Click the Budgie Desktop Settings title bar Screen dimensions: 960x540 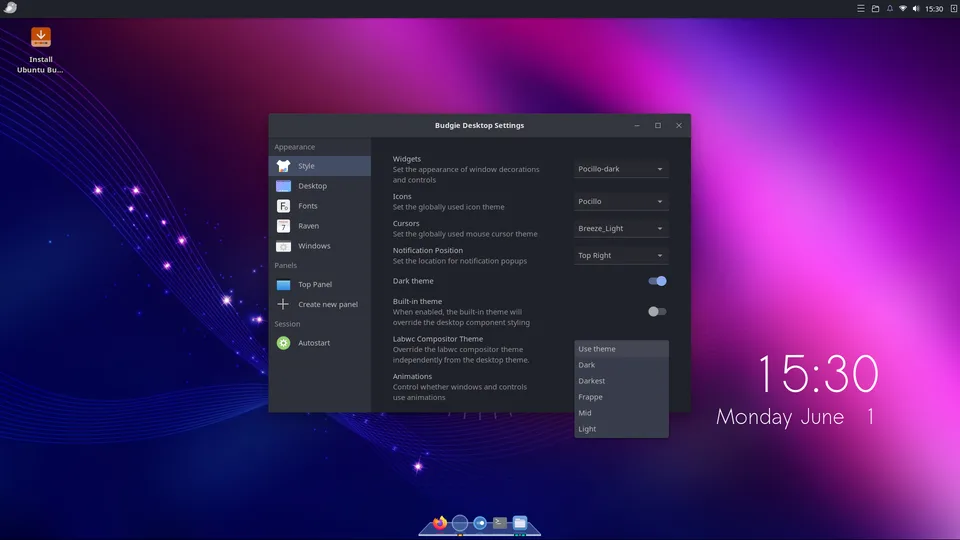pos(479,126)
